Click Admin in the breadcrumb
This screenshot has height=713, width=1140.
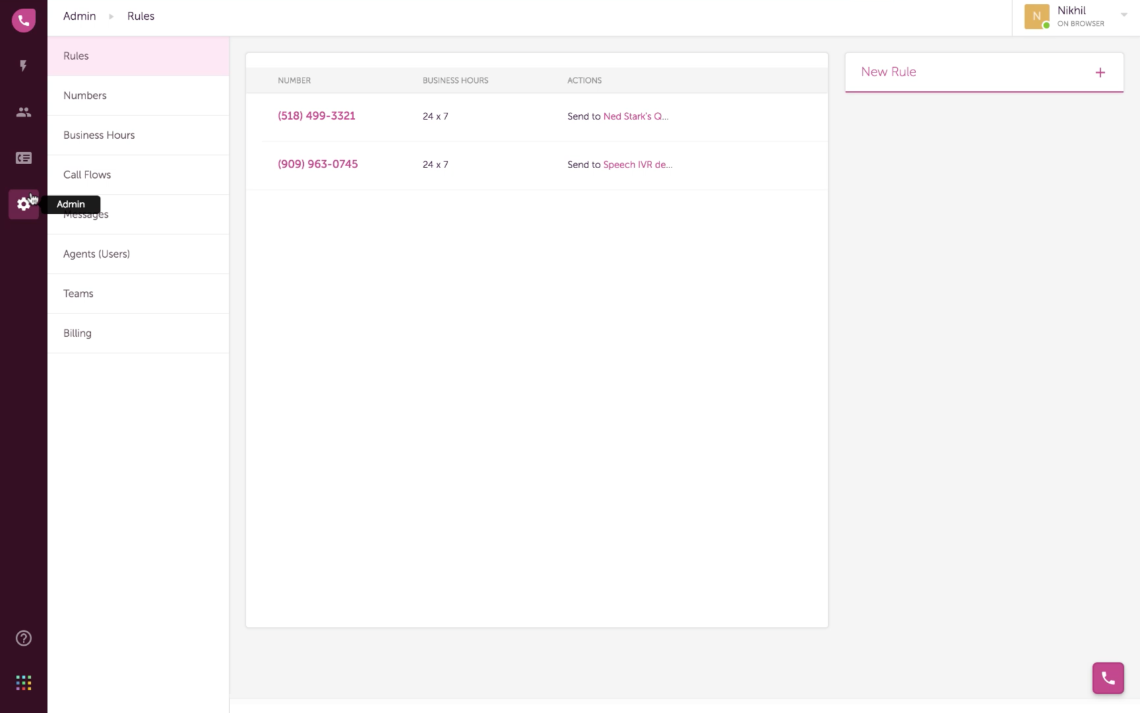79,16
